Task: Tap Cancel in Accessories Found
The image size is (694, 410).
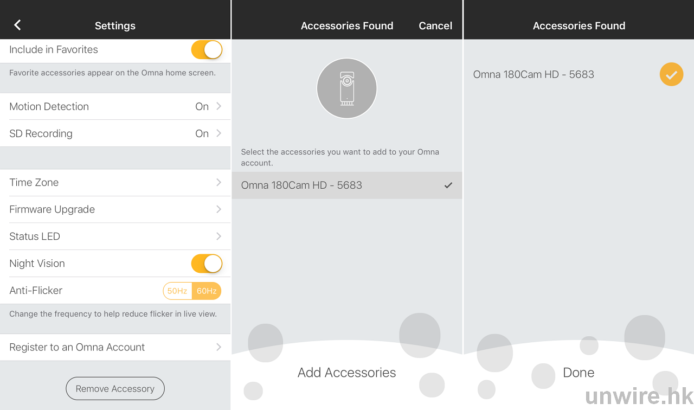Action: click(x=435, y=26)
